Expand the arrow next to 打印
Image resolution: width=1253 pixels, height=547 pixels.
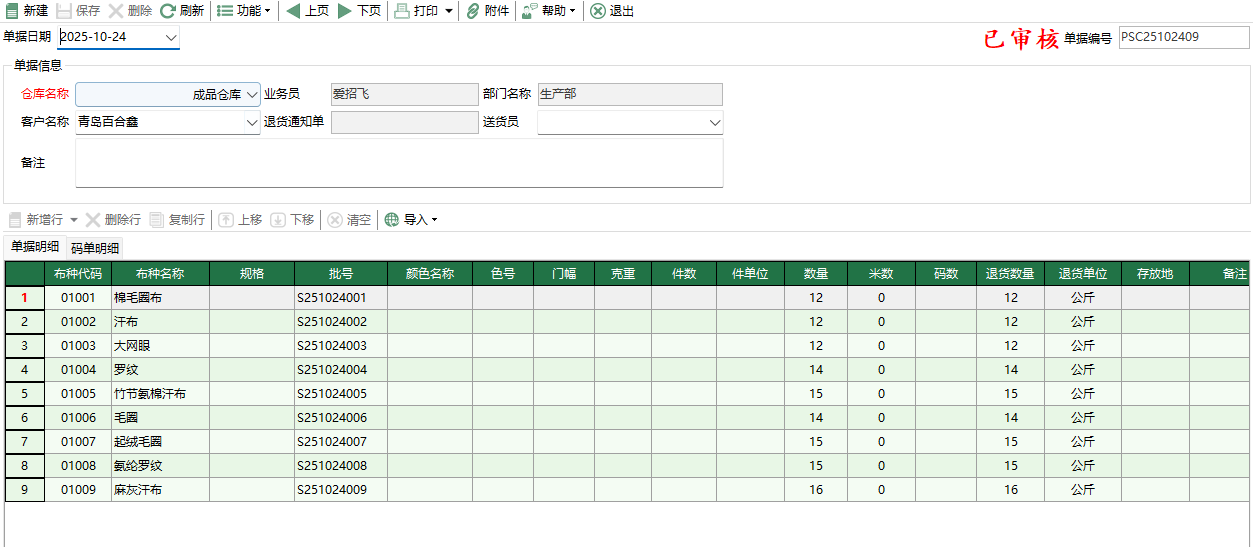[449, 11]
